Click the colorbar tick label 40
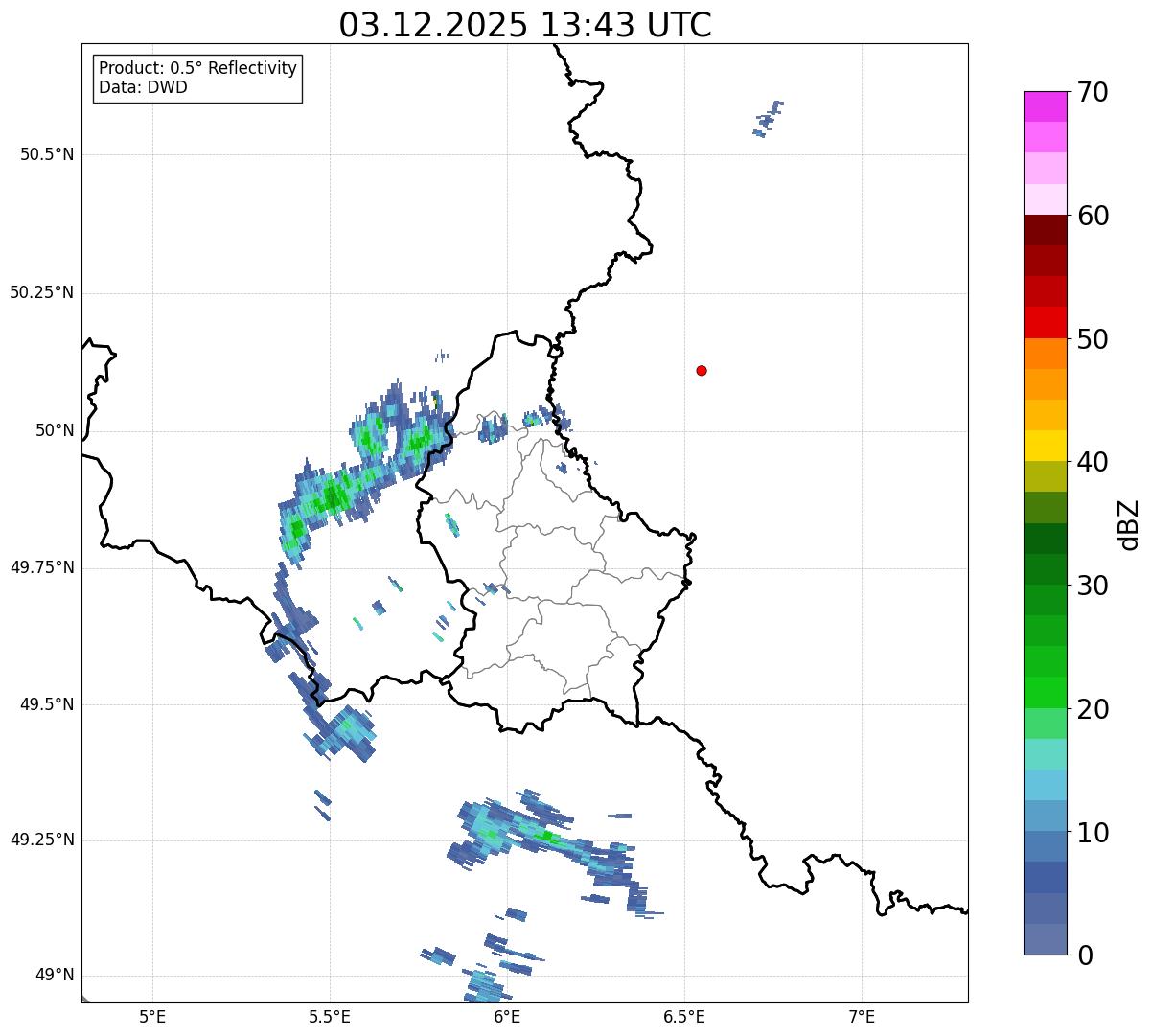Screen dimensions: 1152x1036 pos(1093,462)
